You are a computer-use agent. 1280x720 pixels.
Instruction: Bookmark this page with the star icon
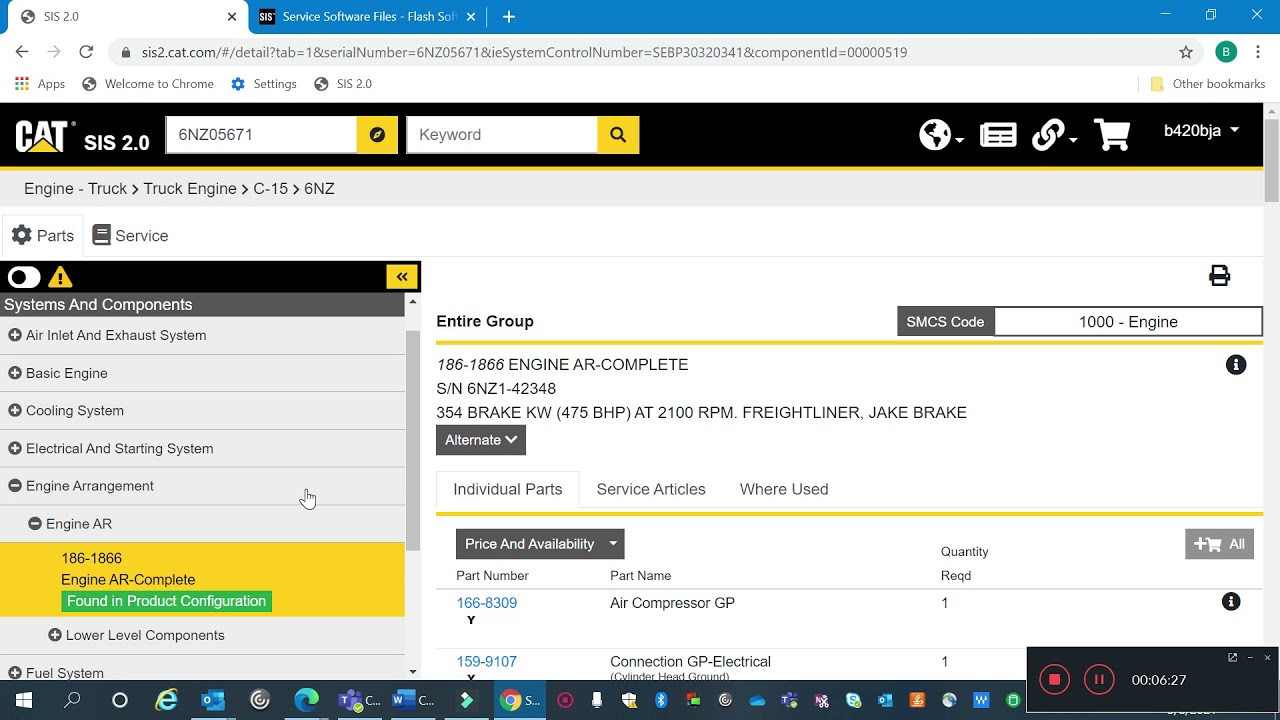[1186, 52]
